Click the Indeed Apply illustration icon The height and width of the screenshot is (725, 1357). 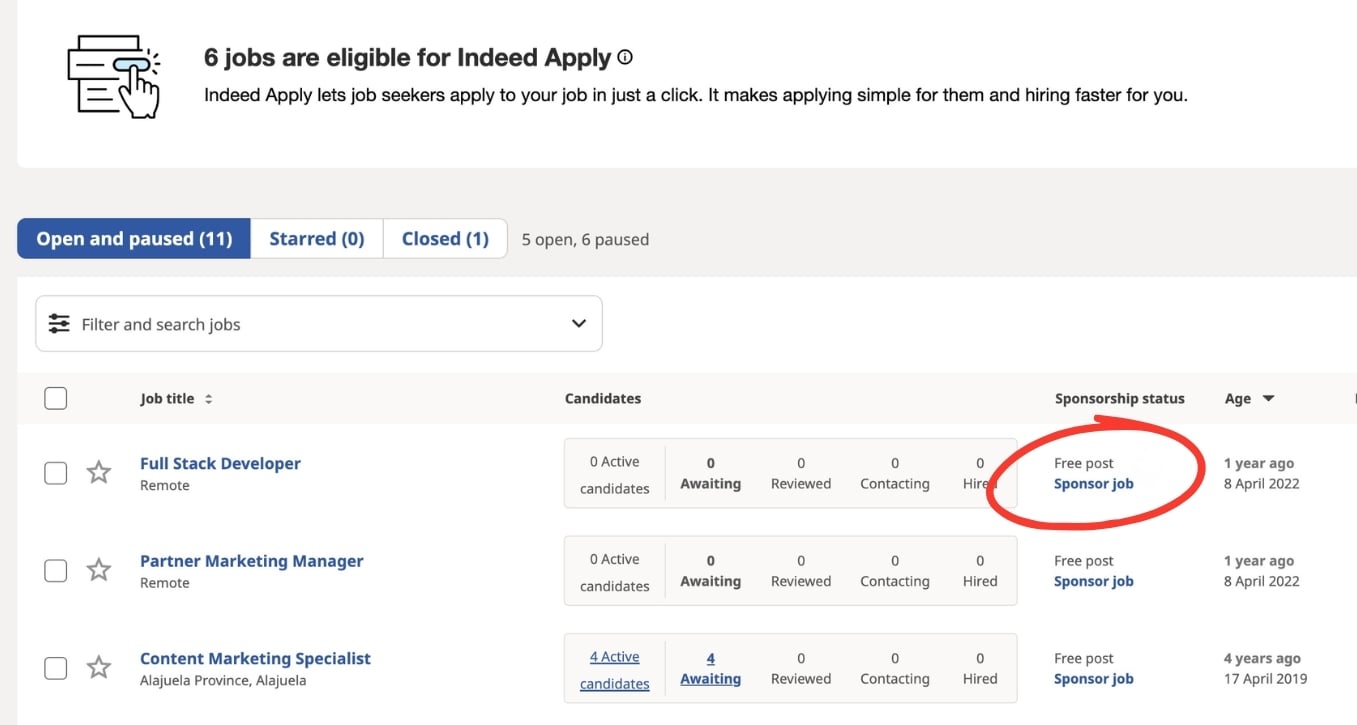(113, 78)
